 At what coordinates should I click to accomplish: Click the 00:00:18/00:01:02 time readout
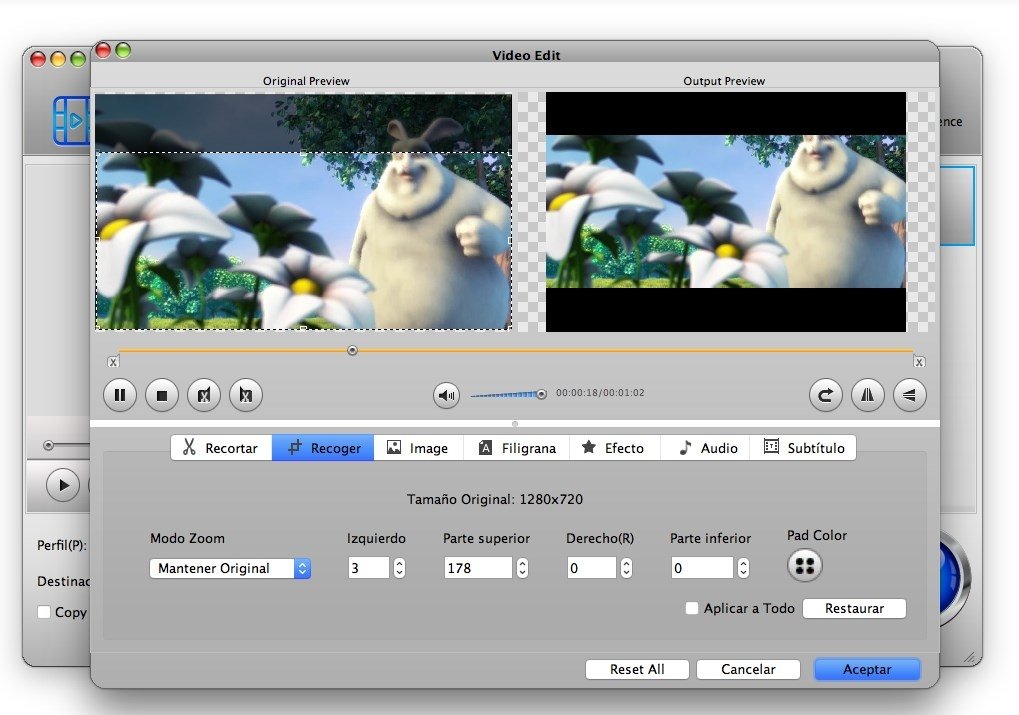600,393
